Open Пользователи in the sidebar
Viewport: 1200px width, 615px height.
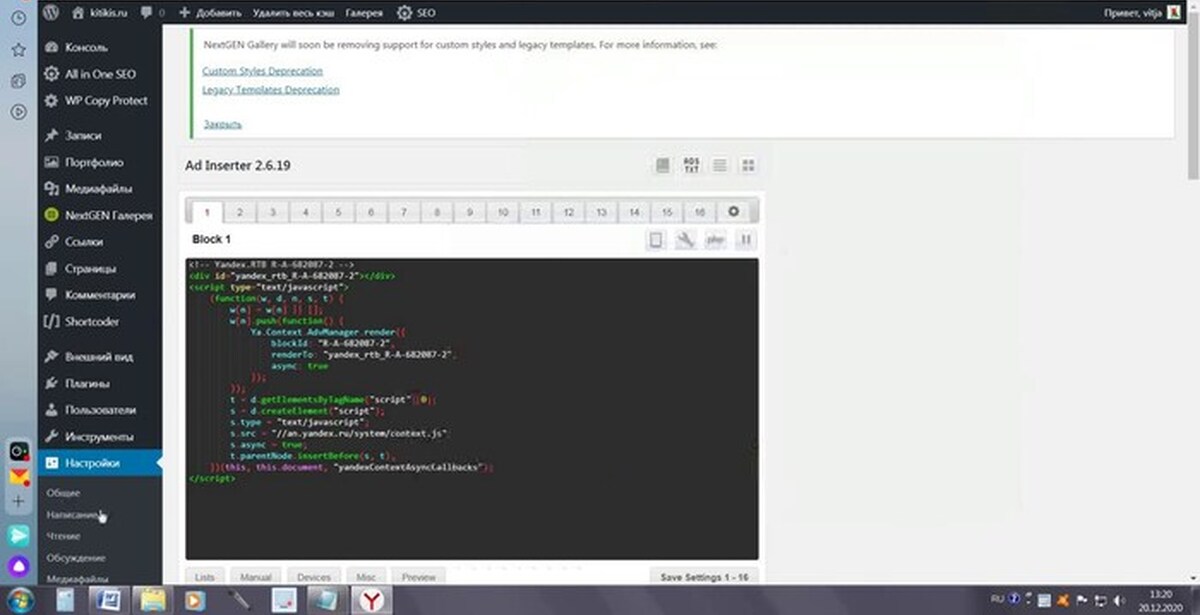coord(100,410)
